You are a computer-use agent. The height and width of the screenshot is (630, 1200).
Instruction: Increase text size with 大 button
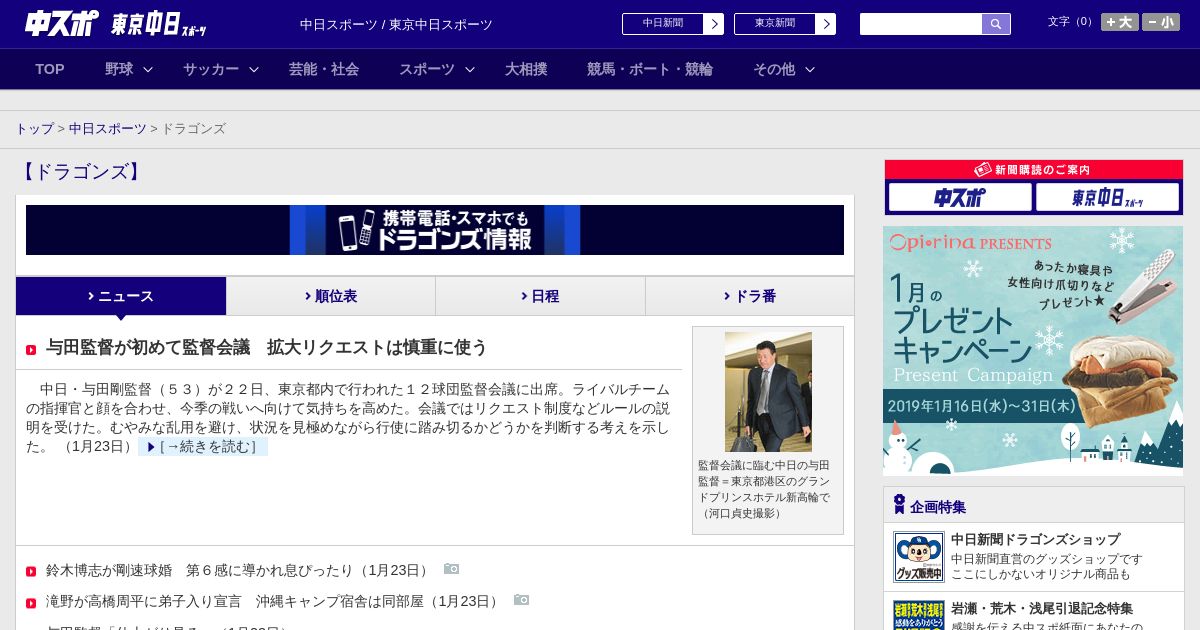[x=1119, y=22]
